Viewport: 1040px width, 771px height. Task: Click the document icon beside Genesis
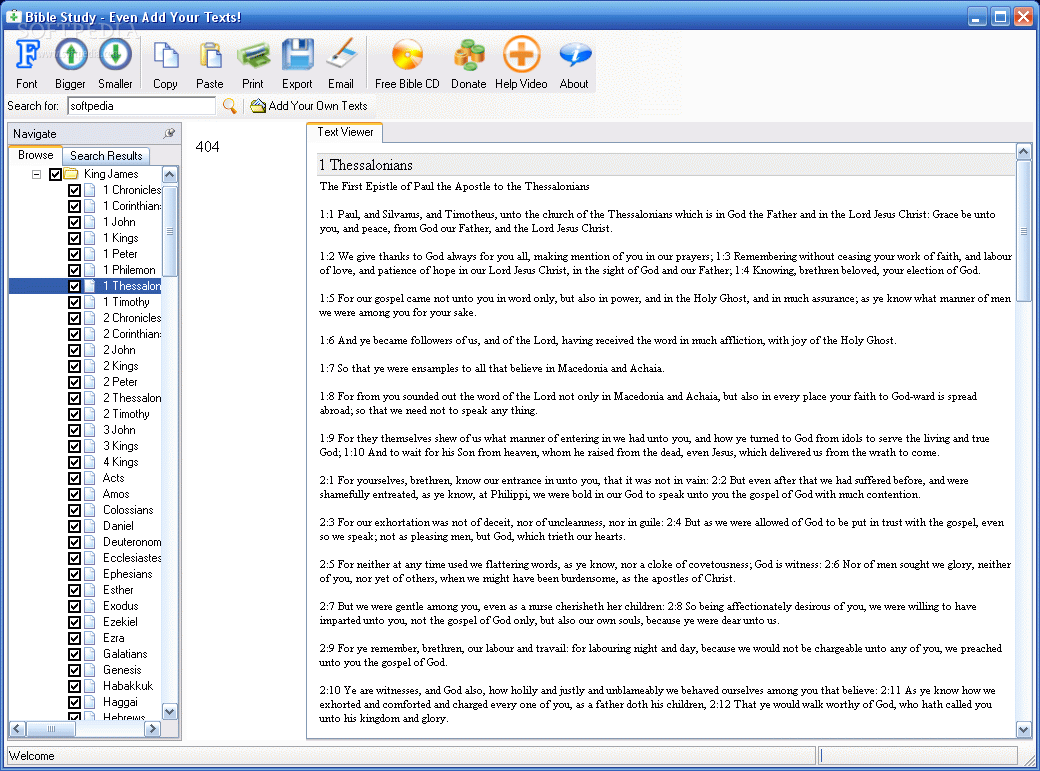(x=90, y=670)
